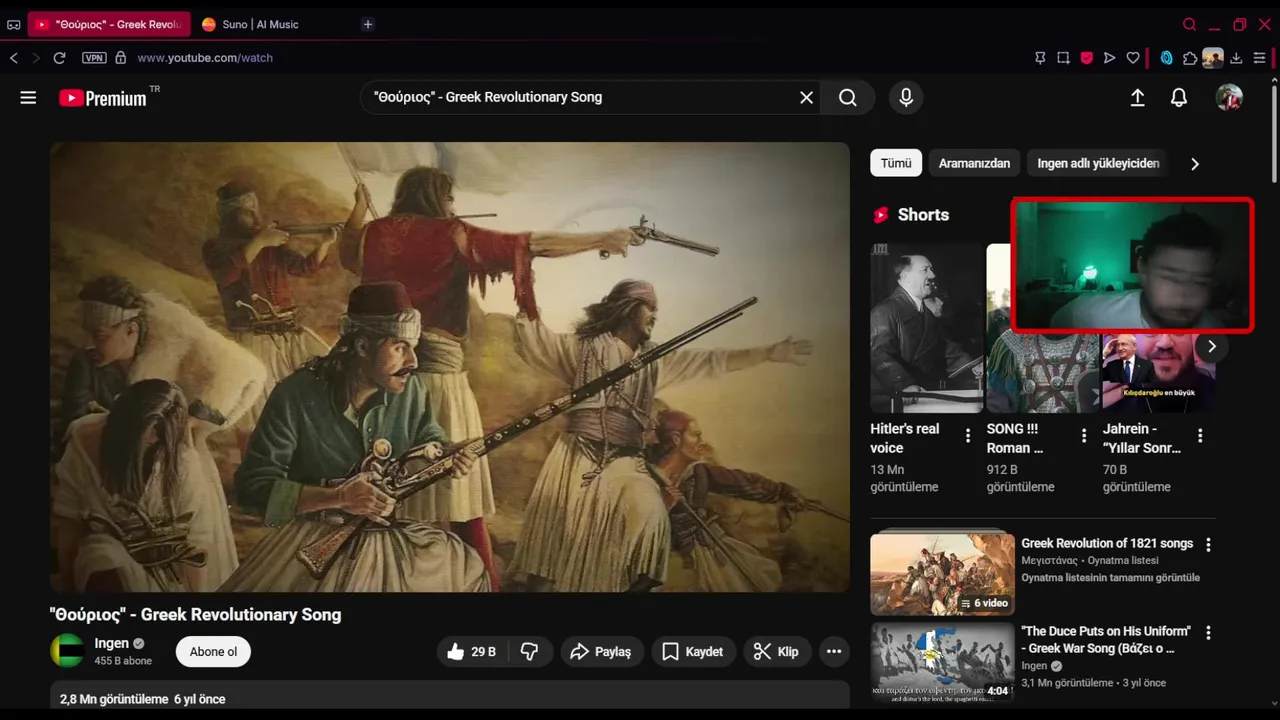
Task: Click Oynatma listesinin tamamını görüntüle link
Action: tap(1110, 577)
